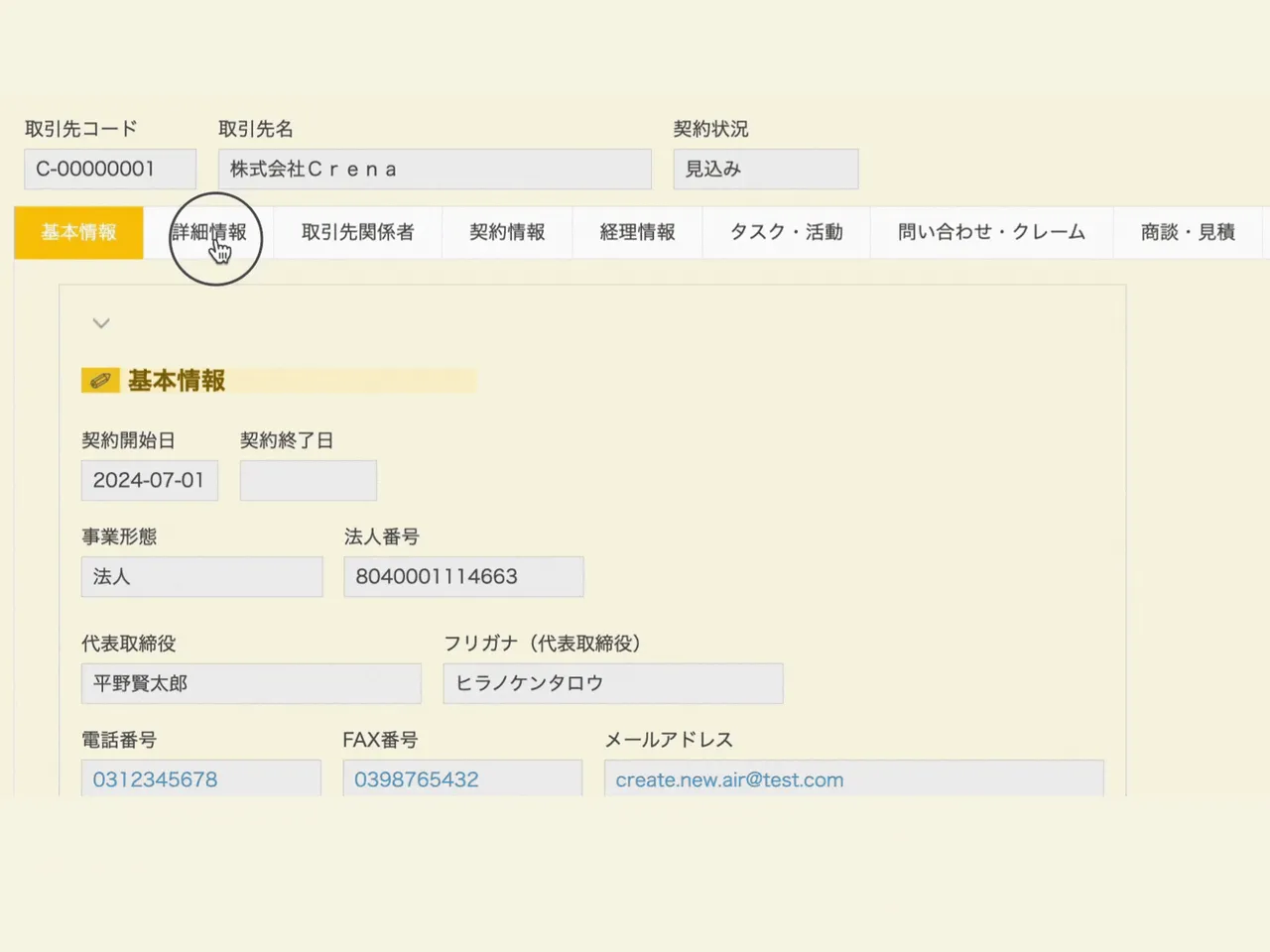Click the 取引先コード label
The height and width of the screenshot is (952, 1270).
pyautogui.click(x=81, y=129)
